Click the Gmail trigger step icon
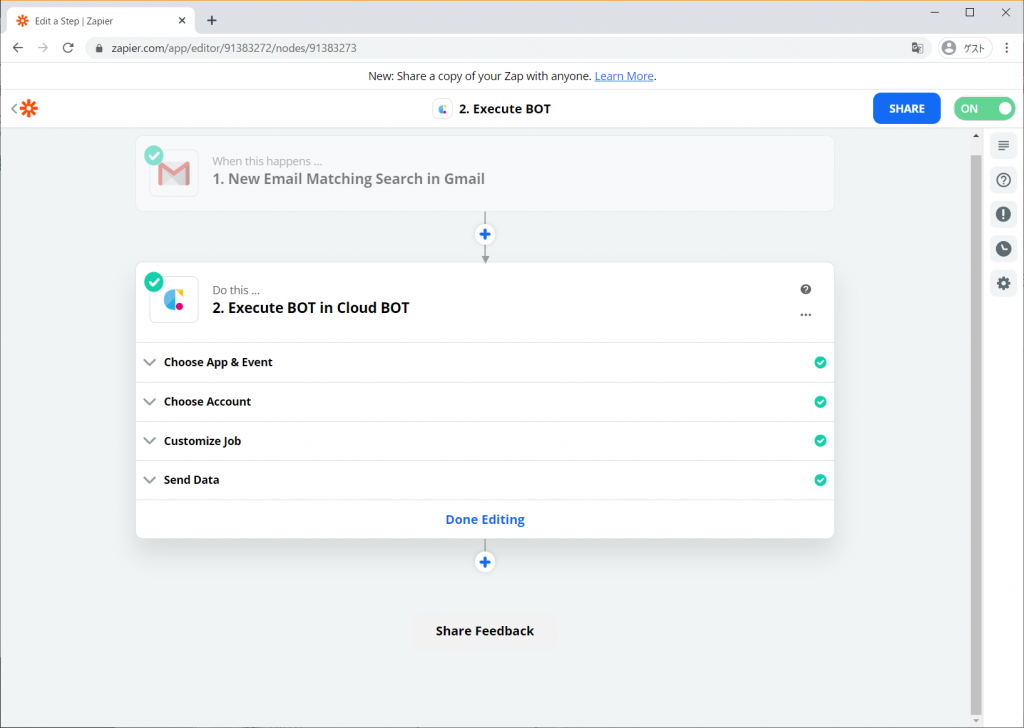The height and width of the screenshot is (728, 1024). point(174,174)
